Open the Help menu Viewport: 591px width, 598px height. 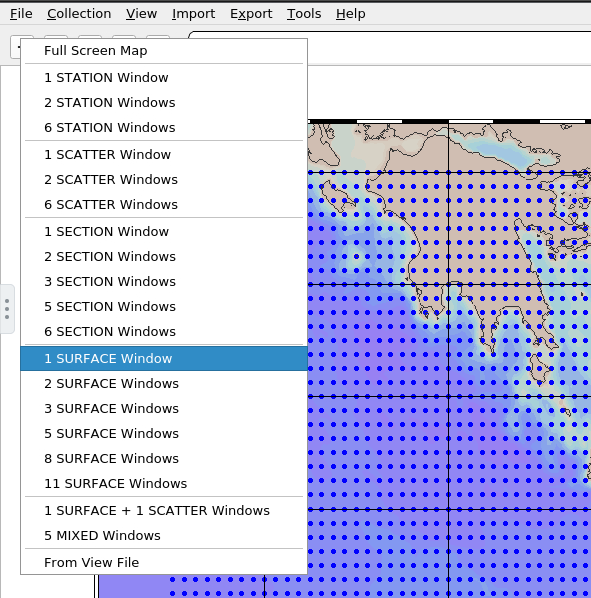pos(350,14)
